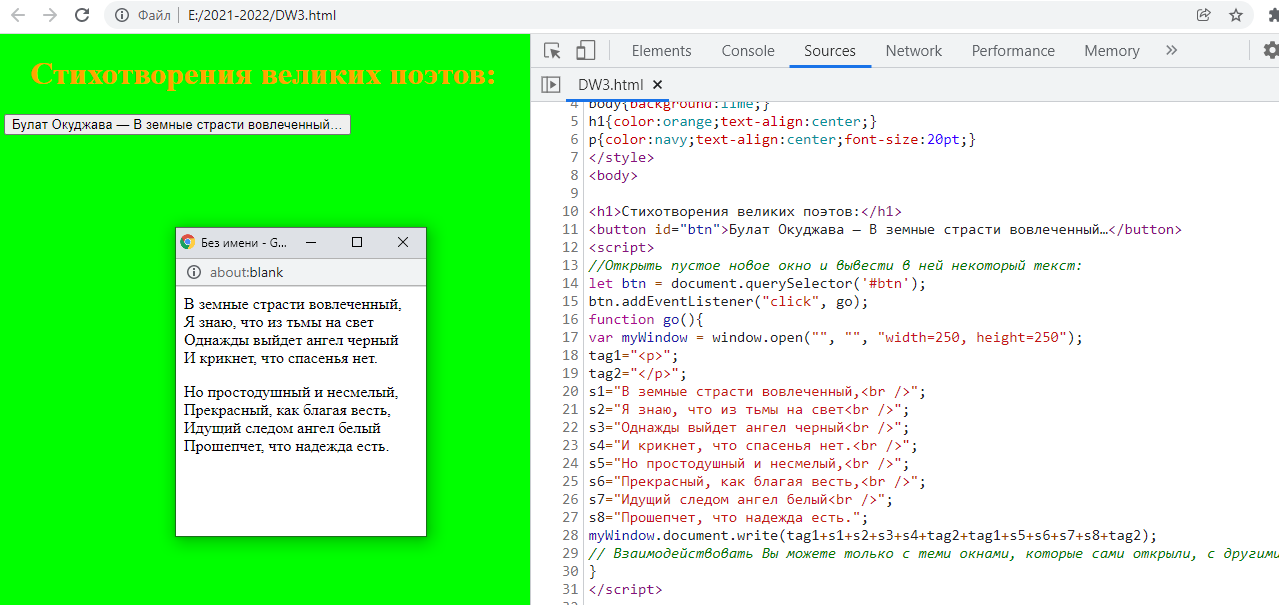This screenshot has height=605, width=1279.
Task: Toggle the device toolbar emulation
Action: [585, 51]
